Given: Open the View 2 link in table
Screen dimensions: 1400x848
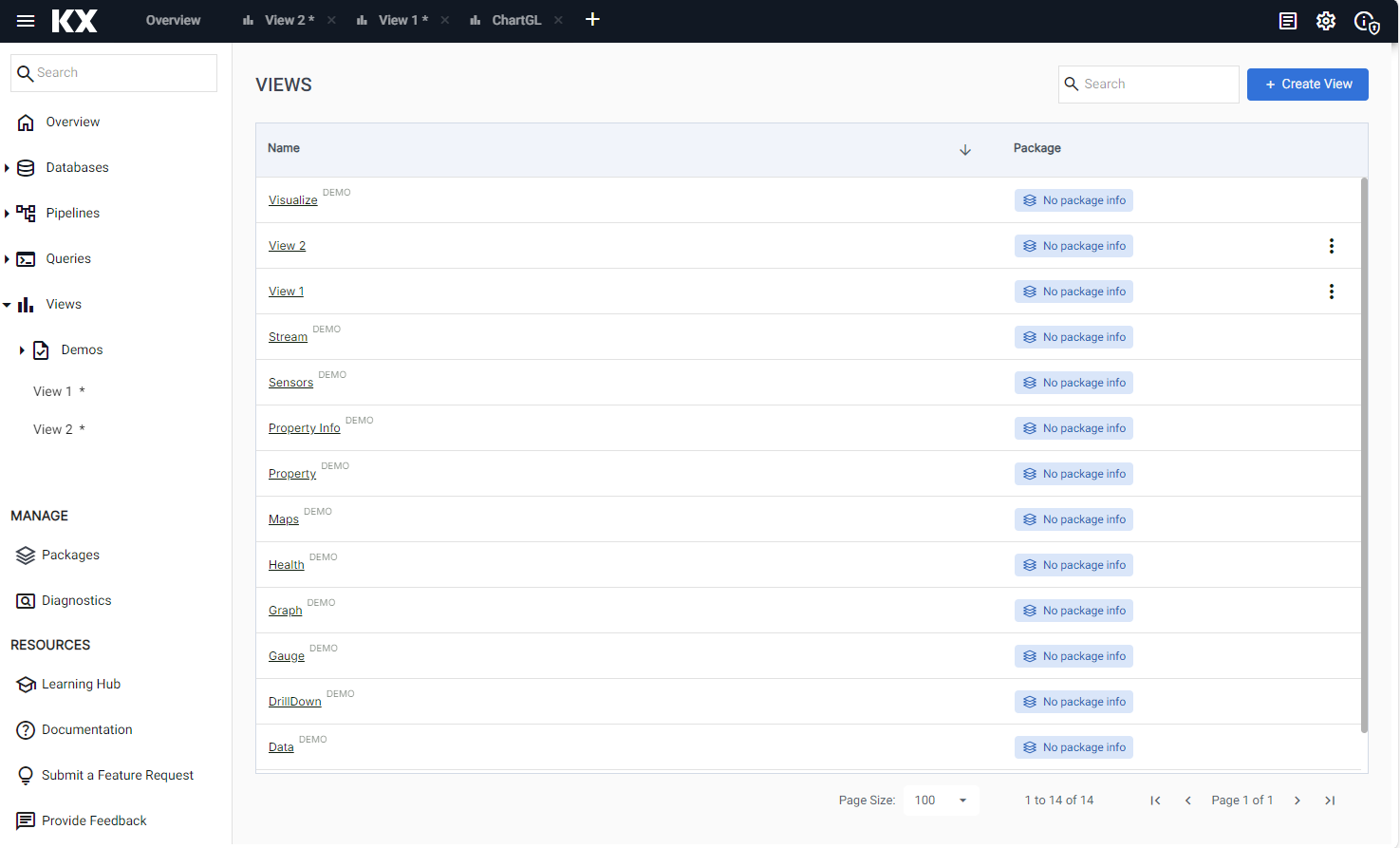Looking at the screenshot, I should 287,246.
